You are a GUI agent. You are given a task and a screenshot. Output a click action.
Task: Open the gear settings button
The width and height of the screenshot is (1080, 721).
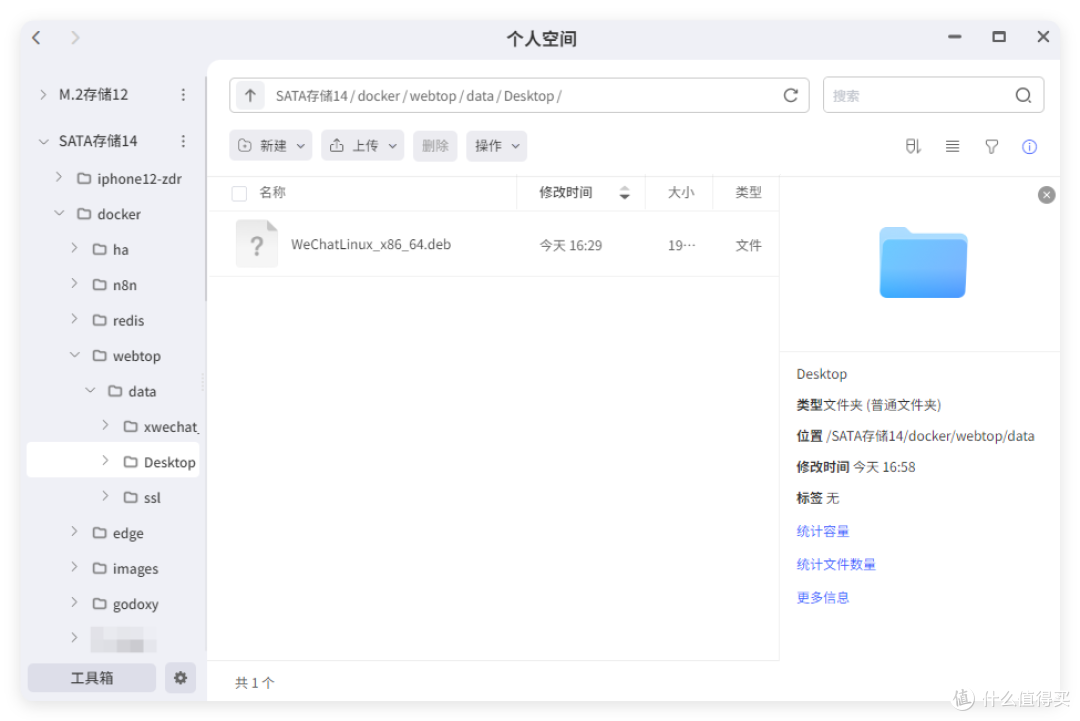tap(180, 678)
